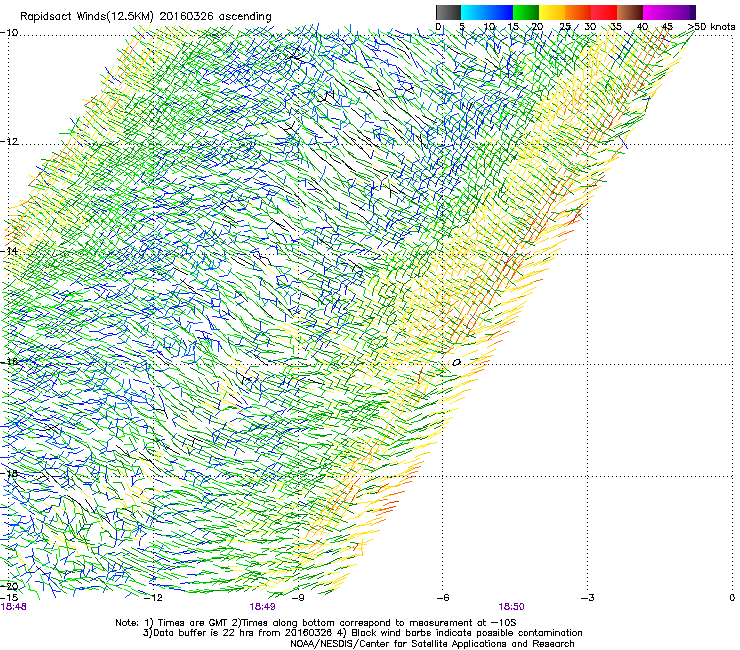
Task: Click the '-15' longitude axis label
Action: (9, 598)
